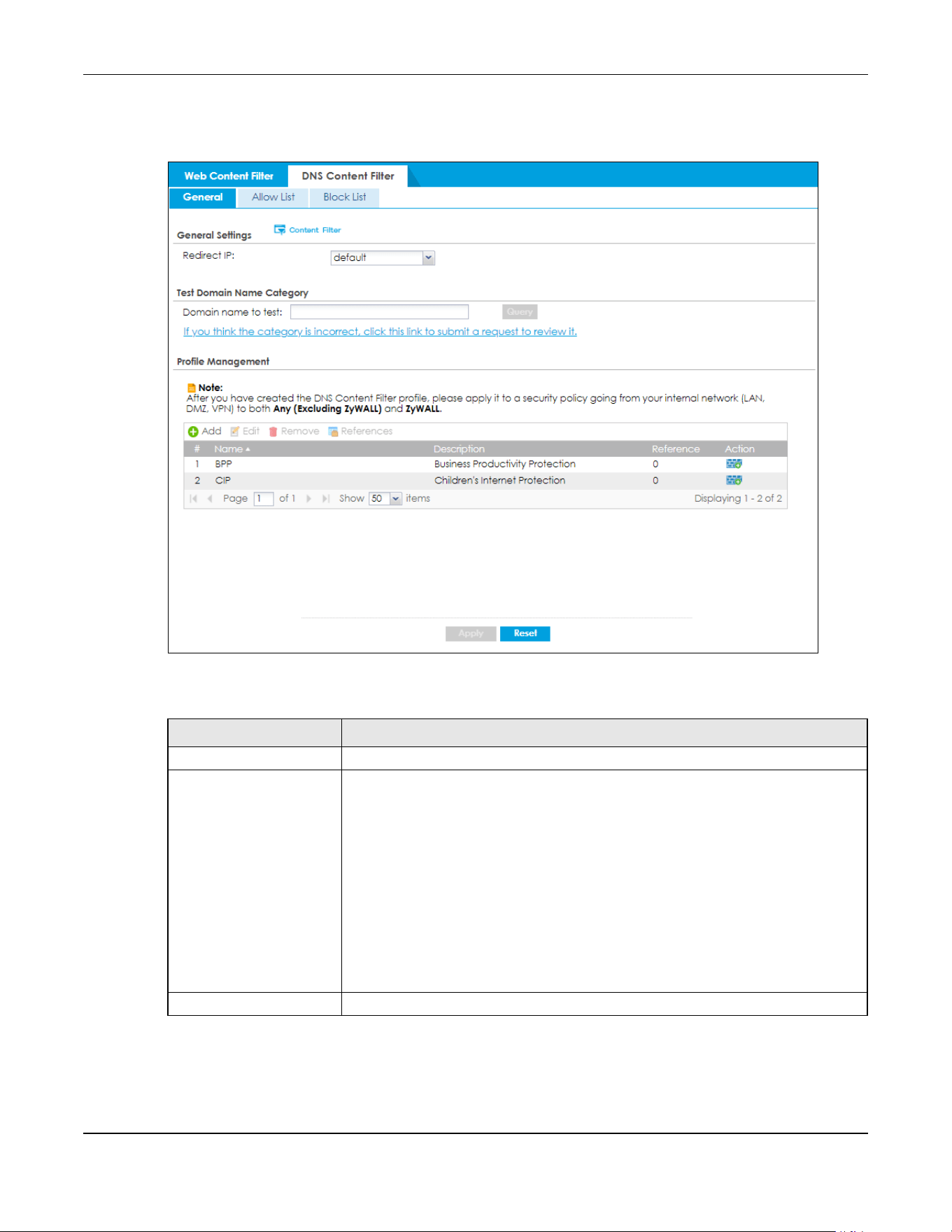952x1232 pixels.
Task: Click the Remove profile toolbar button
Action: coord(294,431)
